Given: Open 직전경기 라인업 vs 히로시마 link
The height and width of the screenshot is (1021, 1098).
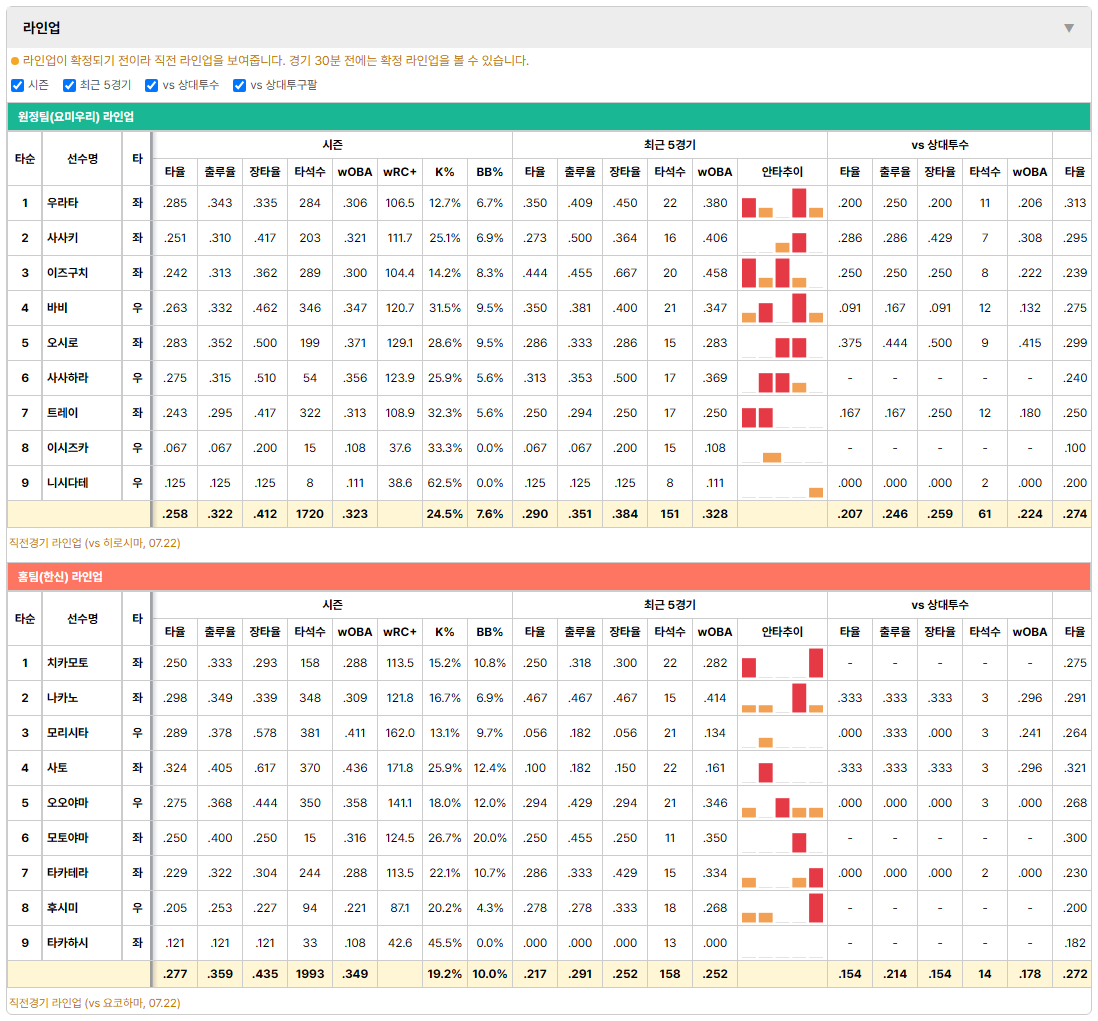Looking at the screenshot, I should 95,543.
